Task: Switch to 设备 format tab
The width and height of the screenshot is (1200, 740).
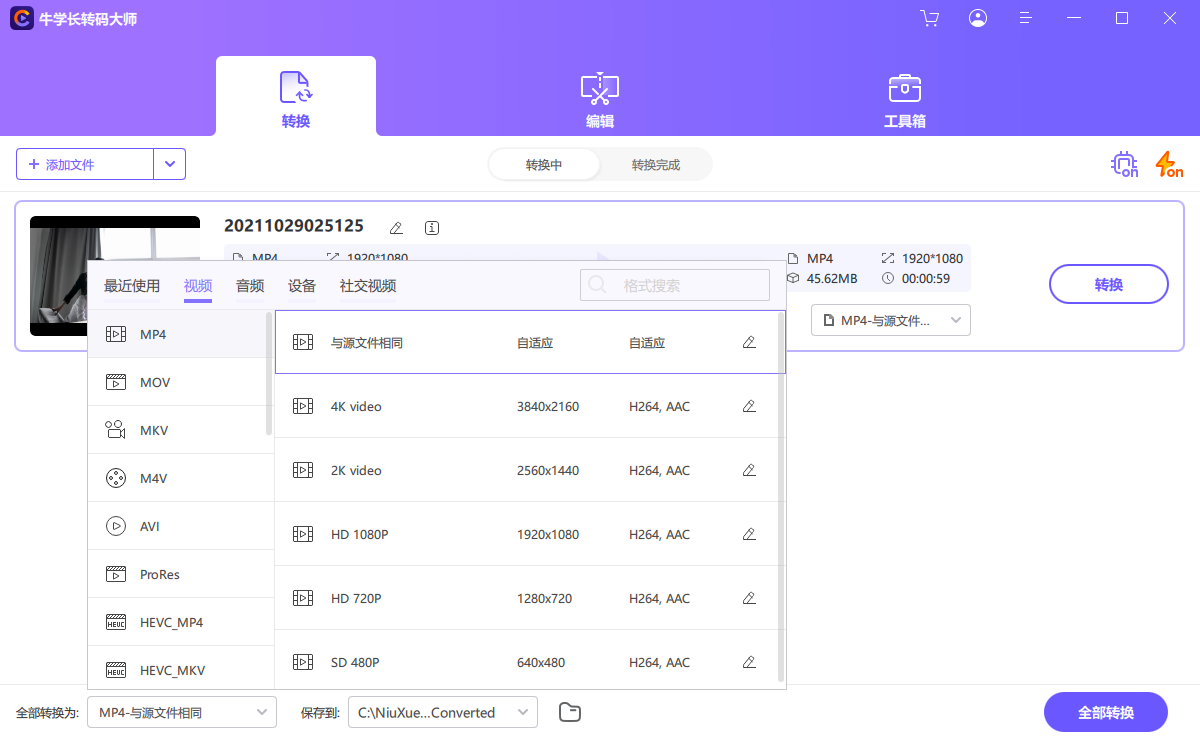Action: [302, 286]
